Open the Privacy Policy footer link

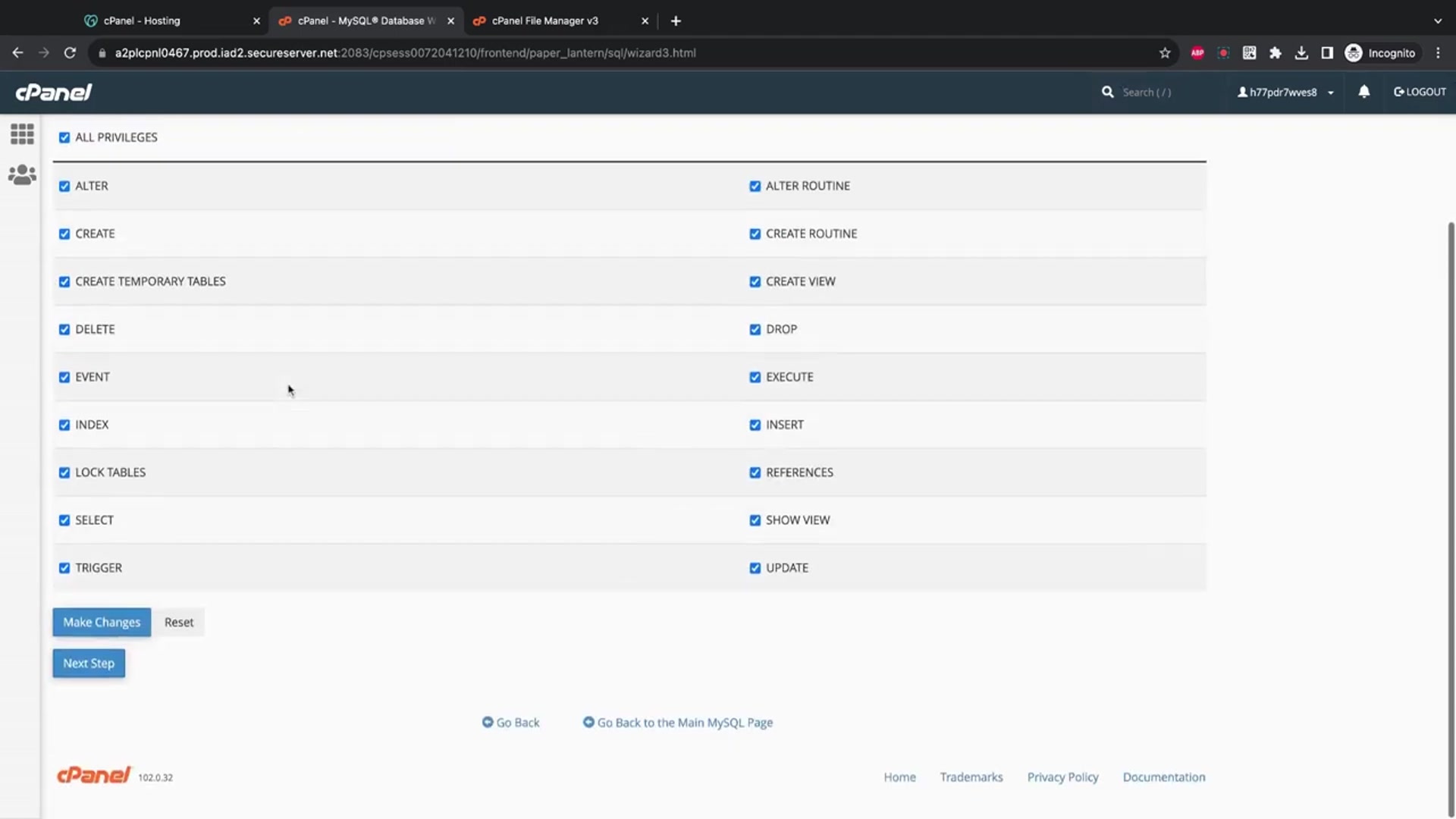pos(1062,777)
